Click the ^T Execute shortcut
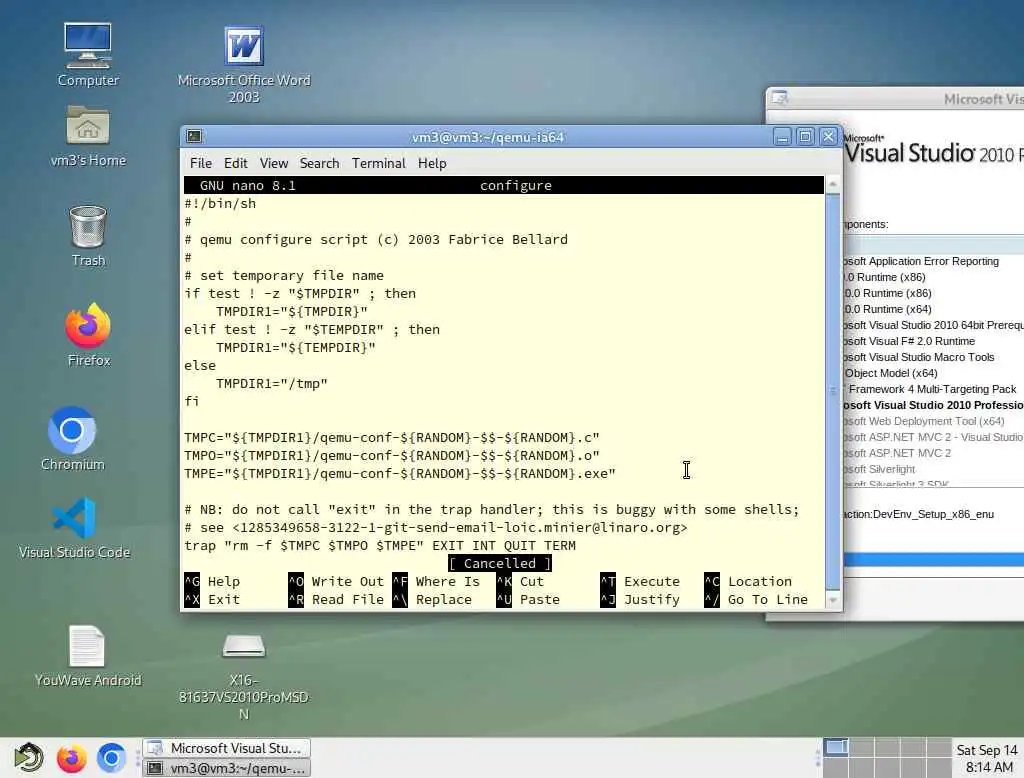Image resolution: width=1024 pixels, height=778 pixels. click(x=641, y=581)
